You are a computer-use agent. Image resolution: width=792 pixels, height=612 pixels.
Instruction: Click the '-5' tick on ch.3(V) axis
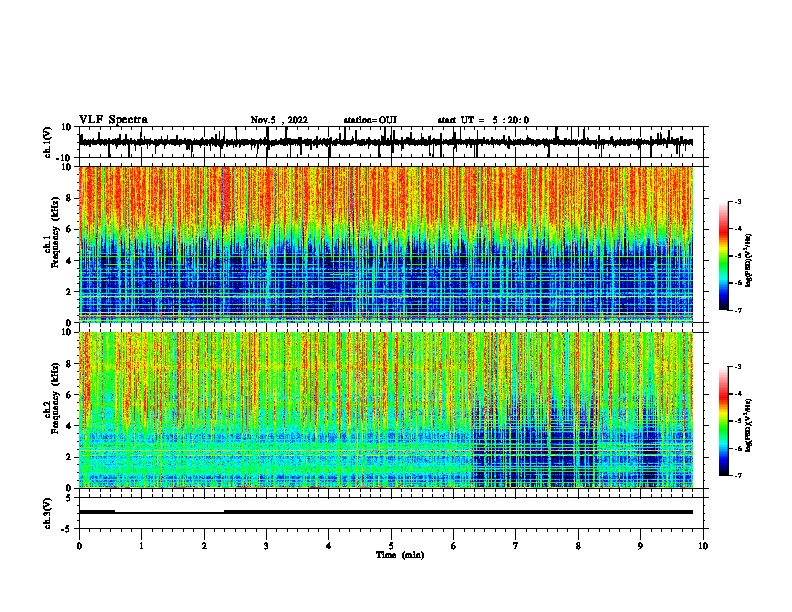(67, 529)
